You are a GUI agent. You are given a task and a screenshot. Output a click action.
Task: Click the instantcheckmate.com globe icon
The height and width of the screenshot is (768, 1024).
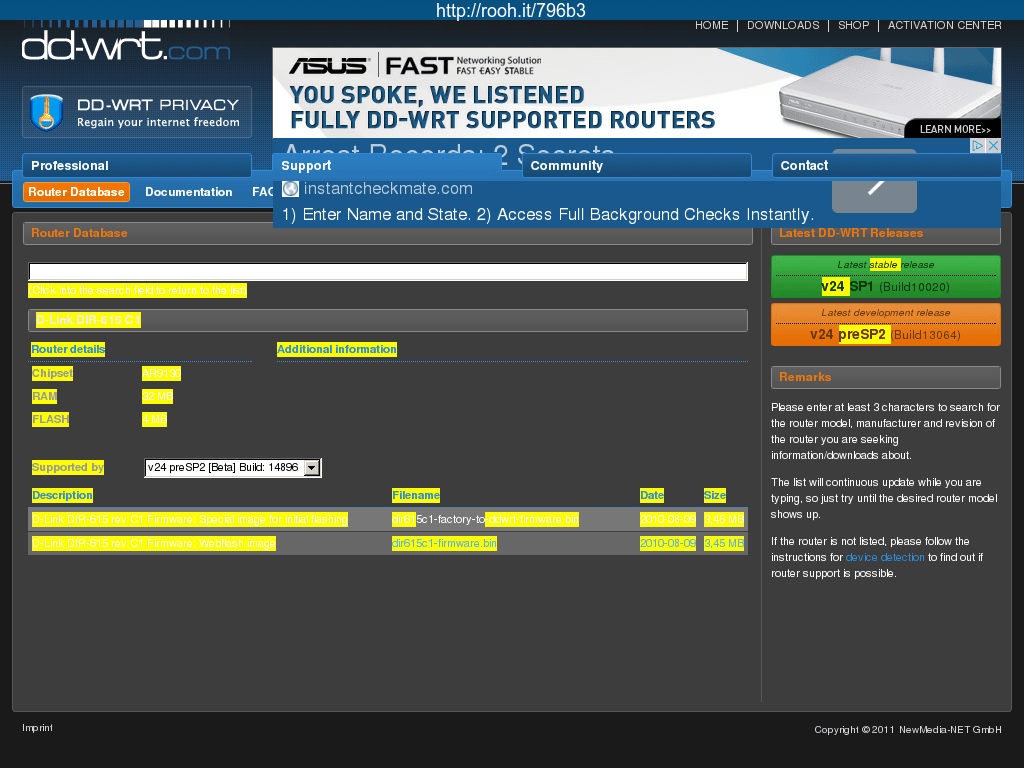tap(290, 189)
